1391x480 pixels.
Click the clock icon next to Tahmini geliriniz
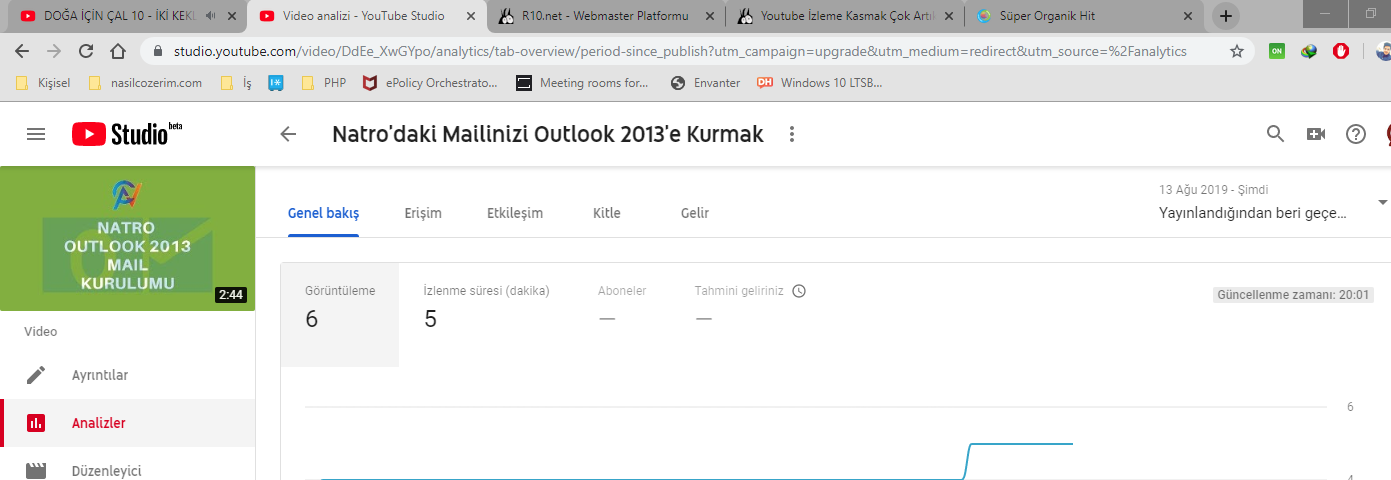point(798,291)
